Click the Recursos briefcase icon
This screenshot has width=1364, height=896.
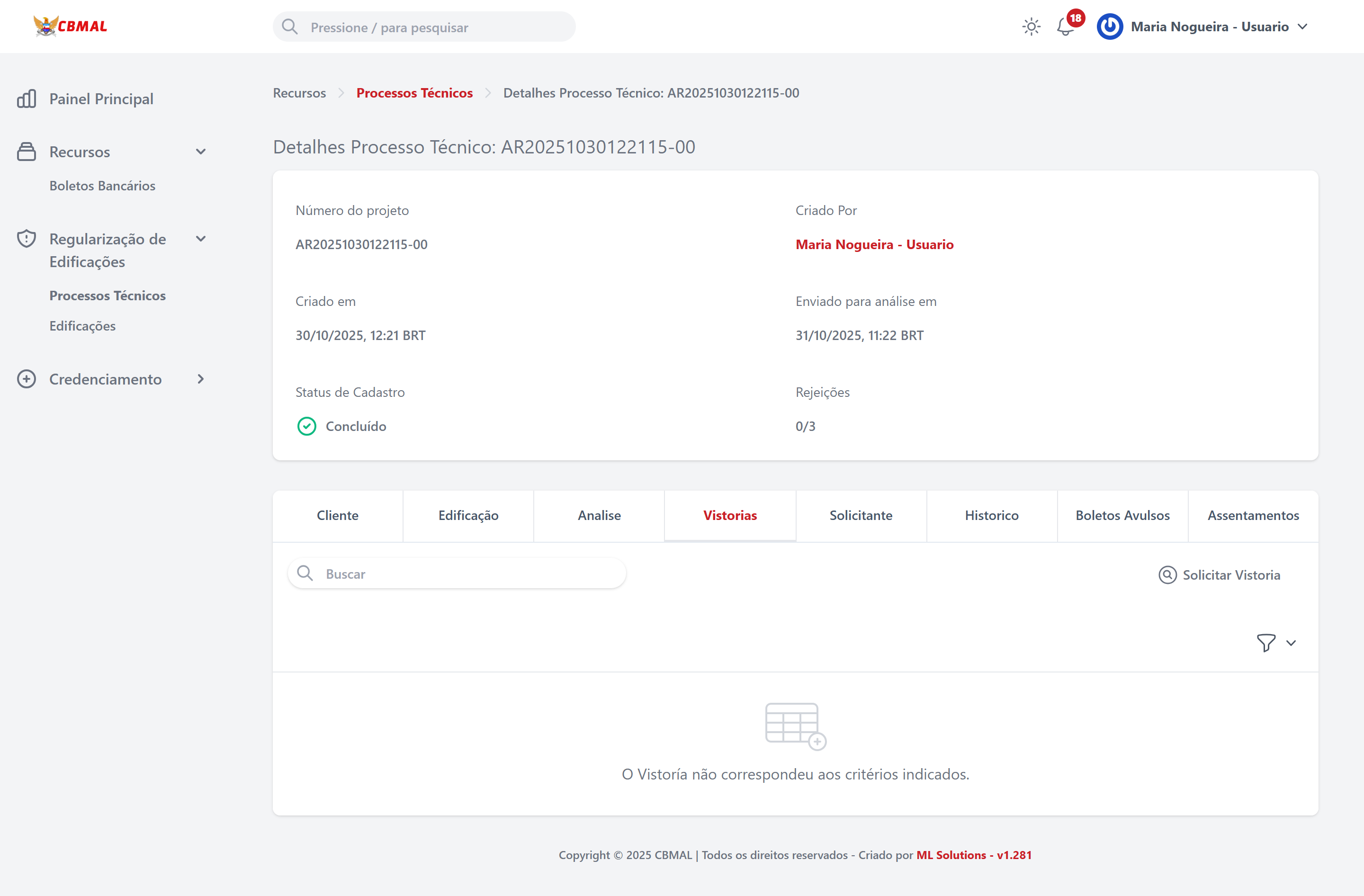click(x=27, y=152)
